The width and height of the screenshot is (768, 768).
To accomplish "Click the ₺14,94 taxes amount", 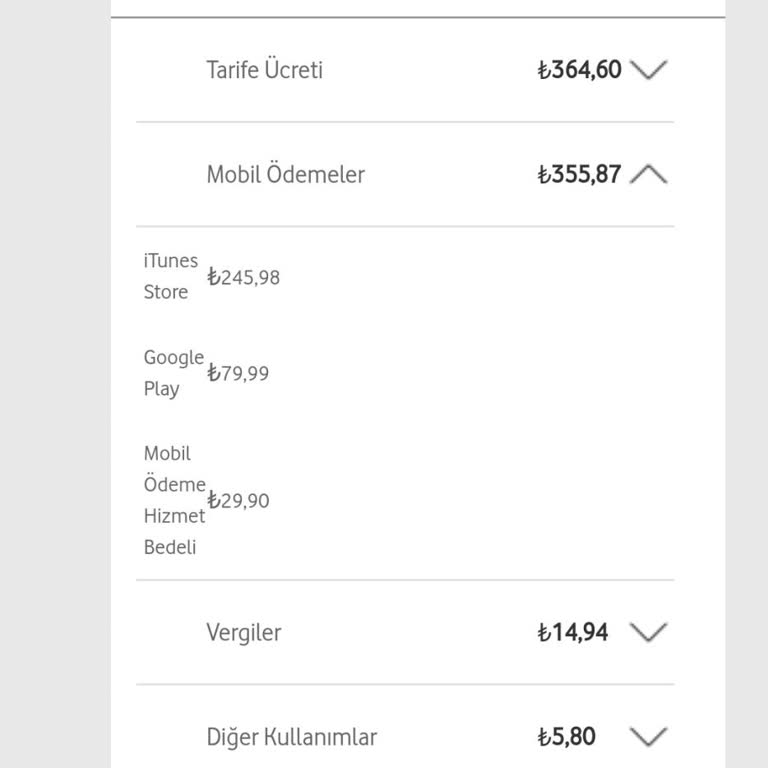I will click(572, 632).
